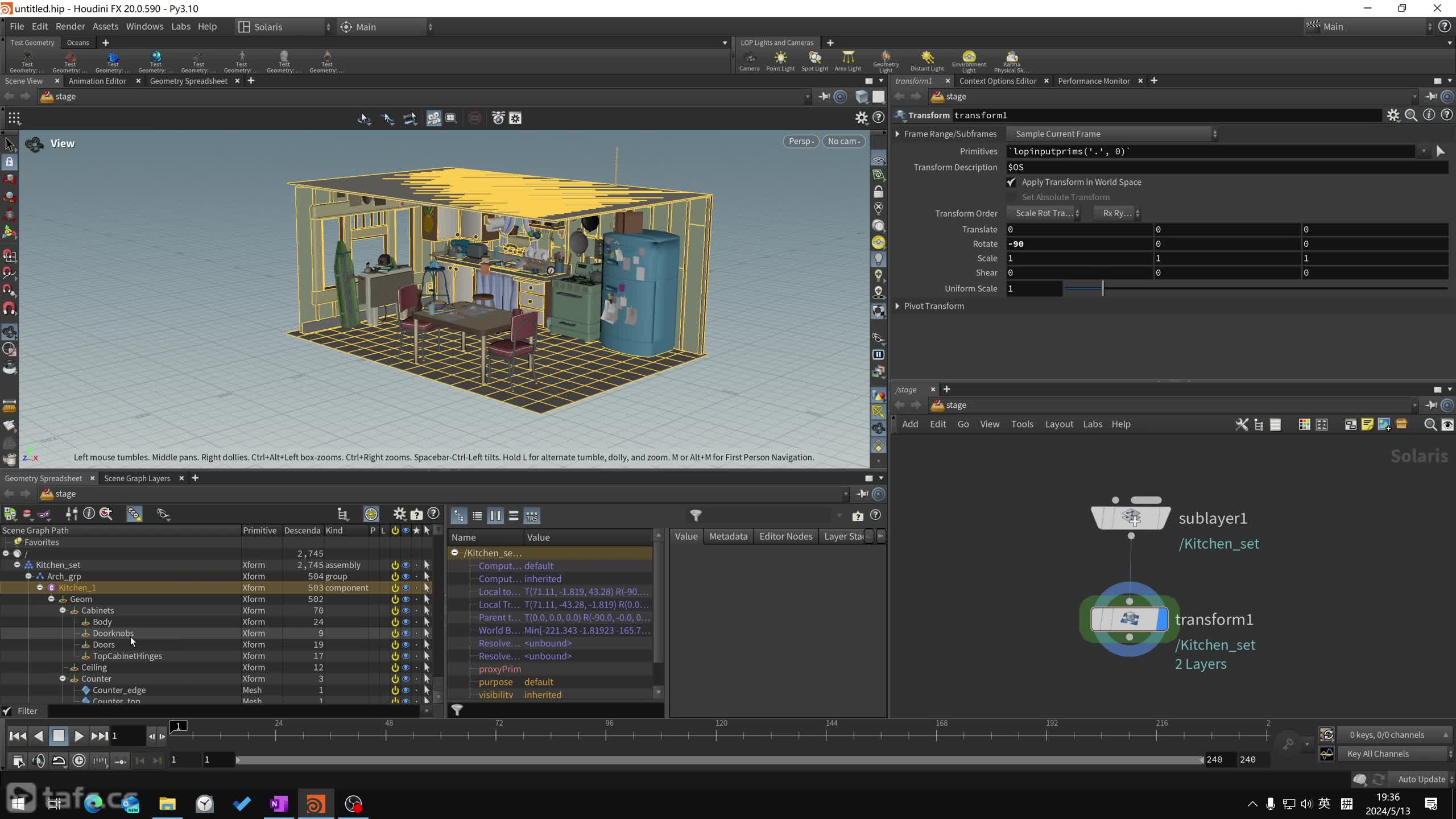Show node info for transform1
1456x819 pixels.
[x=1429, y=115]
